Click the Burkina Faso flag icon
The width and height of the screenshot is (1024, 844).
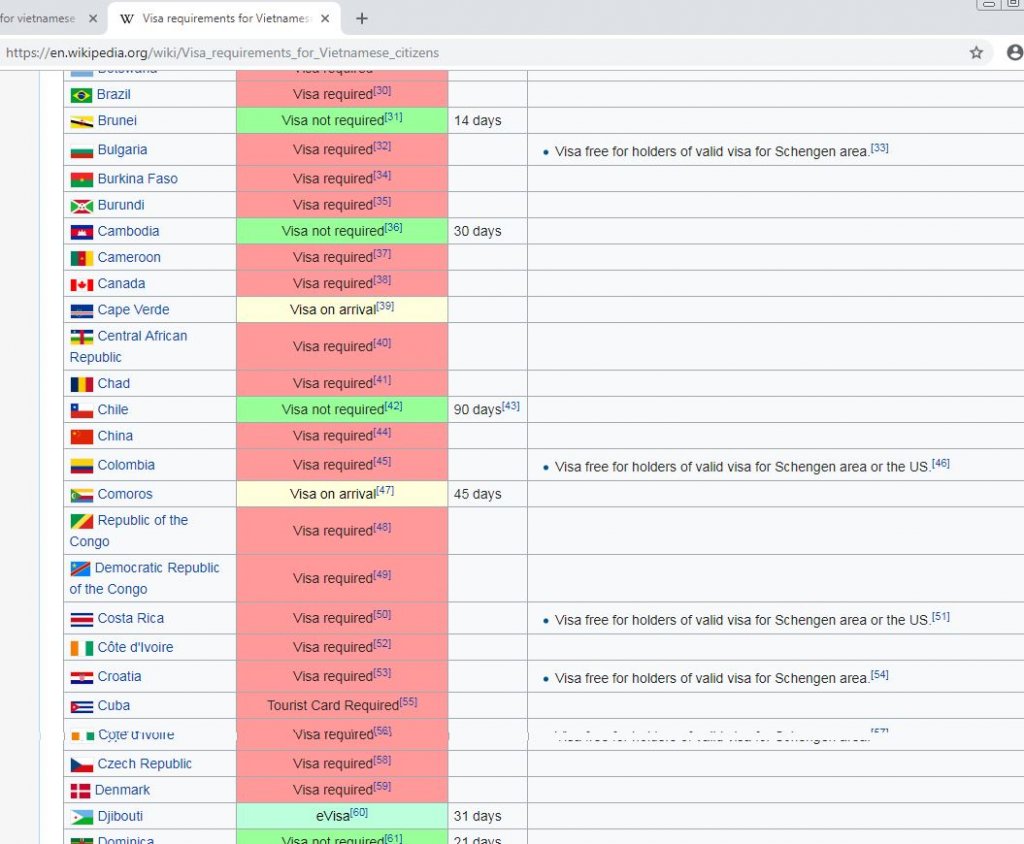(x=82, y=180)
